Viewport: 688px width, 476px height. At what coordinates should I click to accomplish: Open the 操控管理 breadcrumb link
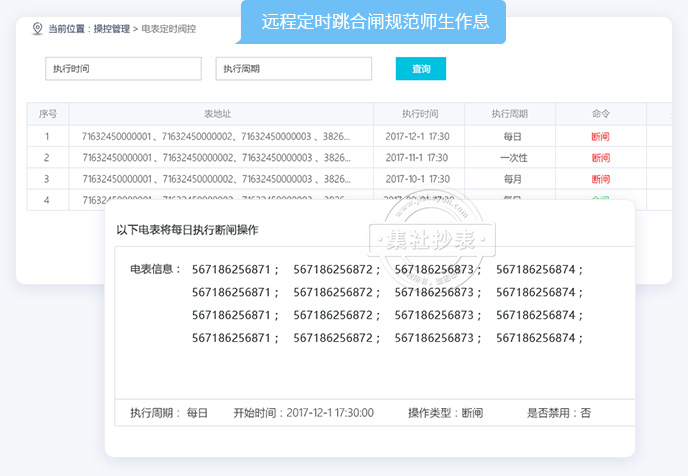click(x=112, y=29)
